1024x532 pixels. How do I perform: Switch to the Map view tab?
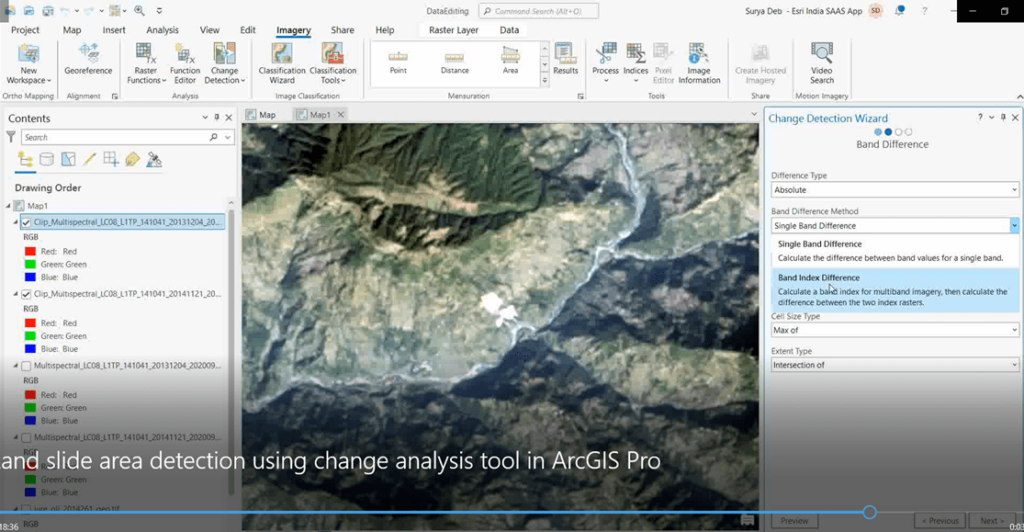261,115
